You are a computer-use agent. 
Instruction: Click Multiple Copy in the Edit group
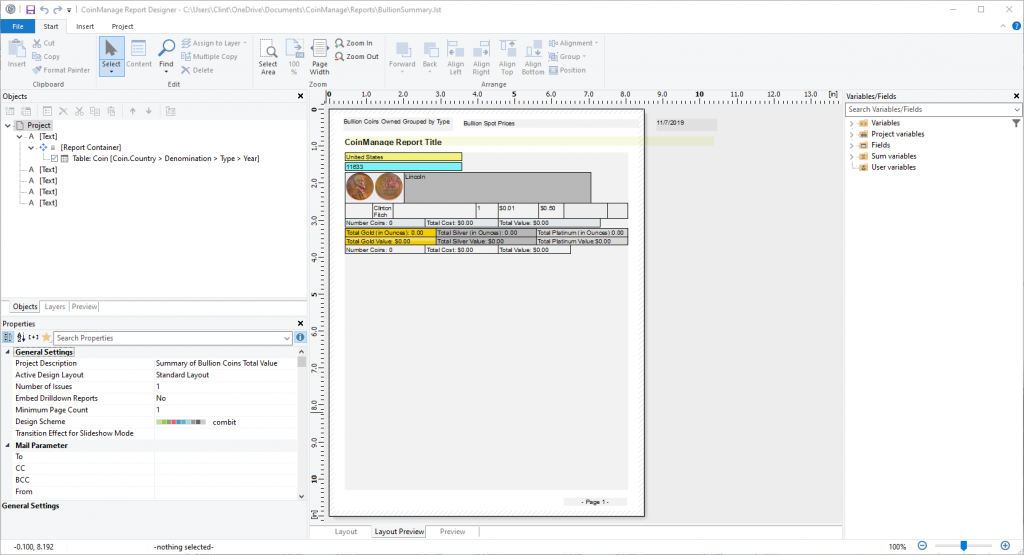(209, 57)
